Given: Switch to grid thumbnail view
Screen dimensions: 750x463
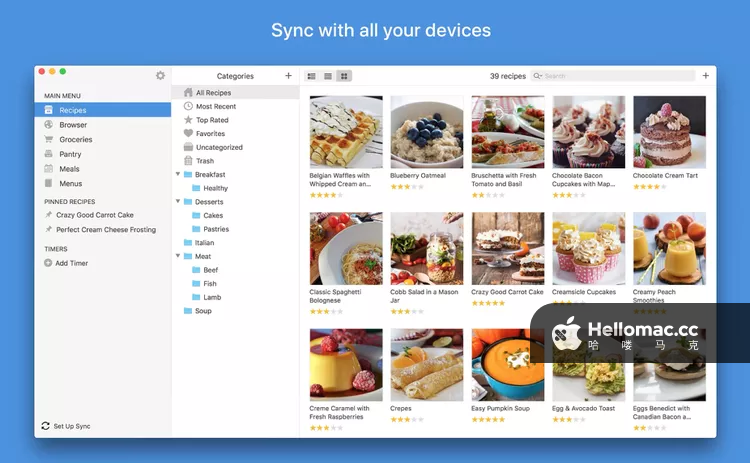Looking at the screenshot, I should tap(344, 76).
